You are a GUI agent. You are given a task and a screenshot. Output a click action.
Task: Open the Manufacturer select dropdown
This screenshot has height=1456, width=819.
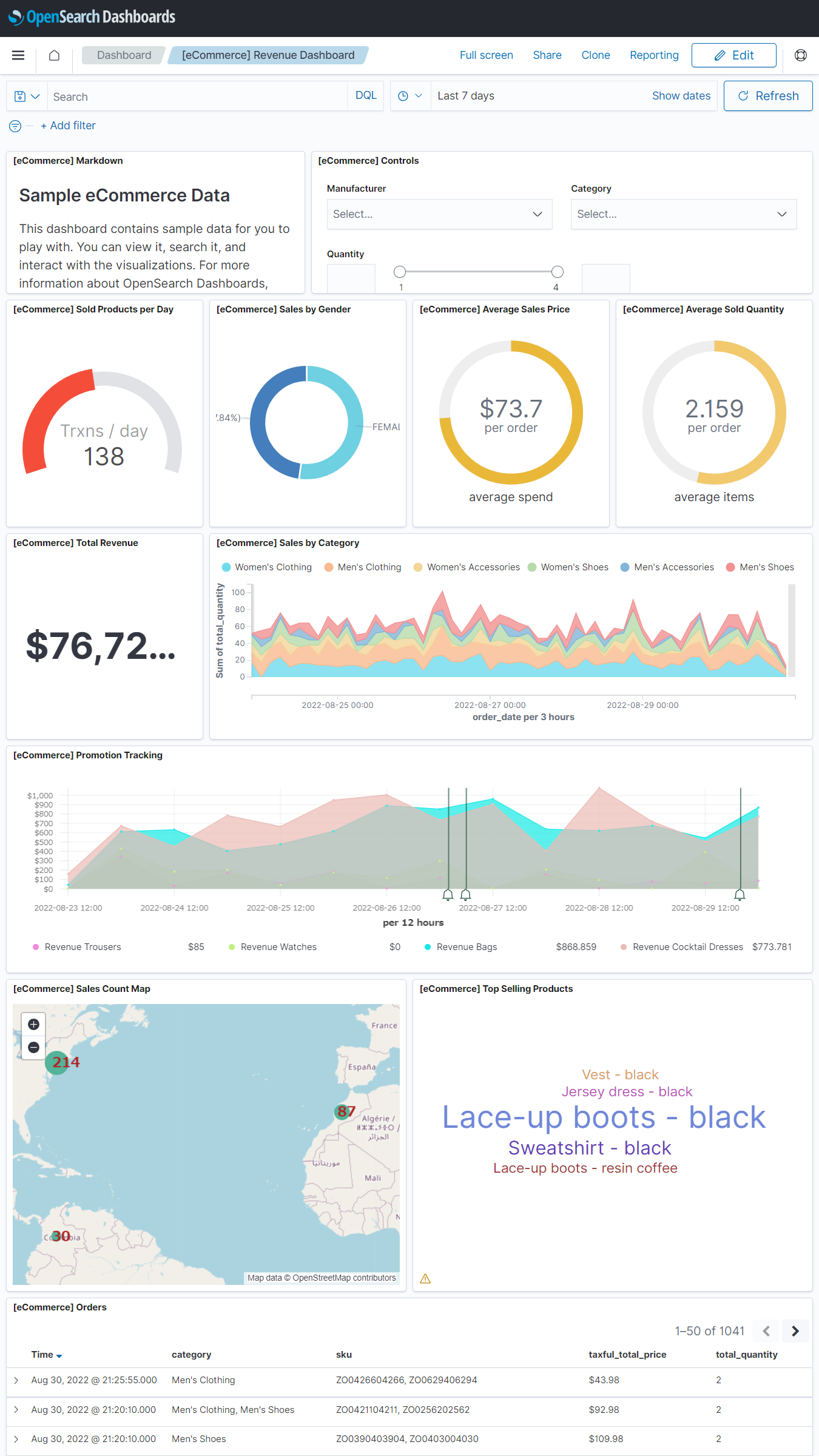pyautogui.click(x=439, y=214)
